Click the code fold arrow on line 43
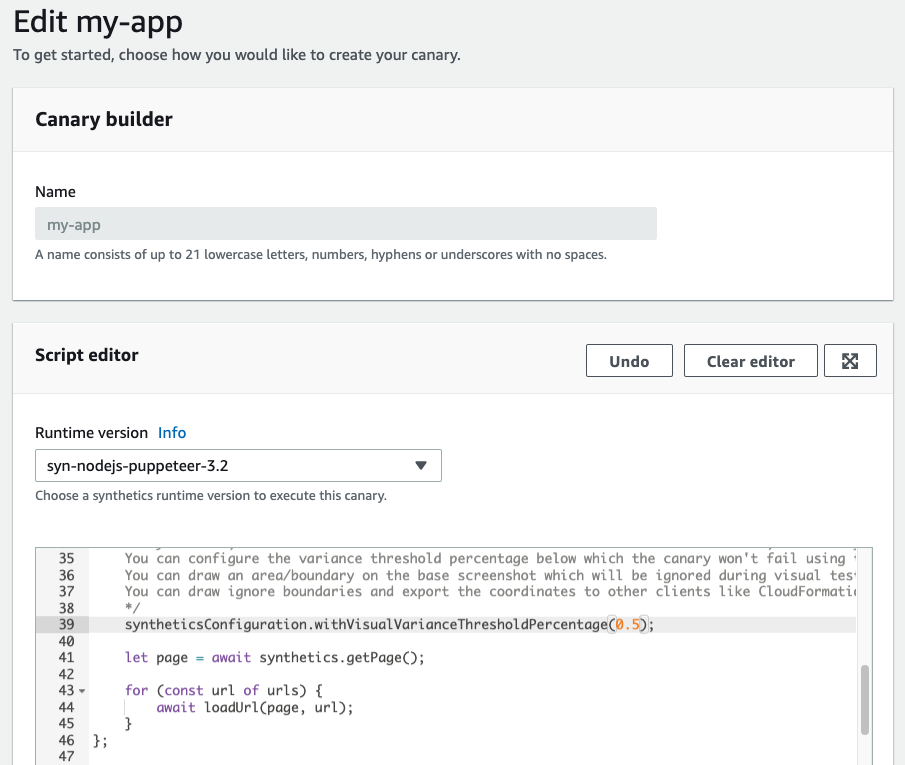Viewport: 905px width, 765px height. [x=79, y=690]
